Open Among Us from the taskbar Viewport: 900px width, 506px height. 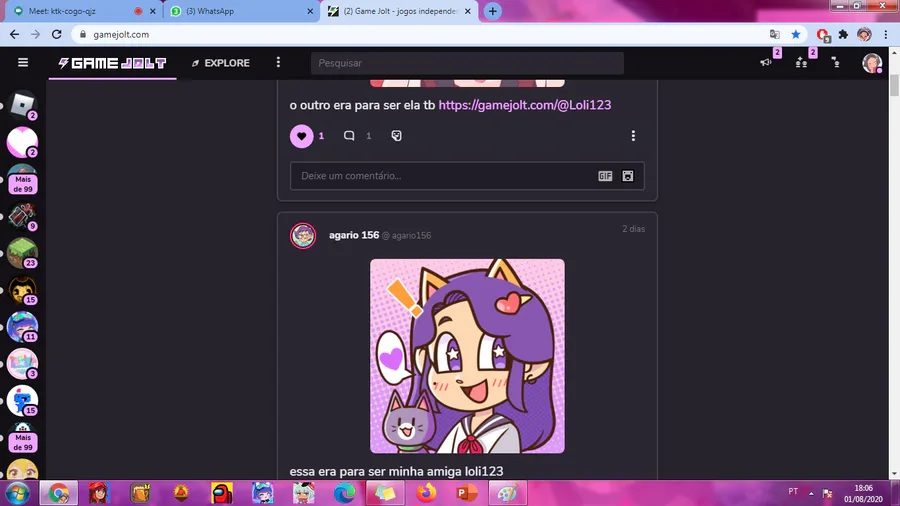point(222,493)
